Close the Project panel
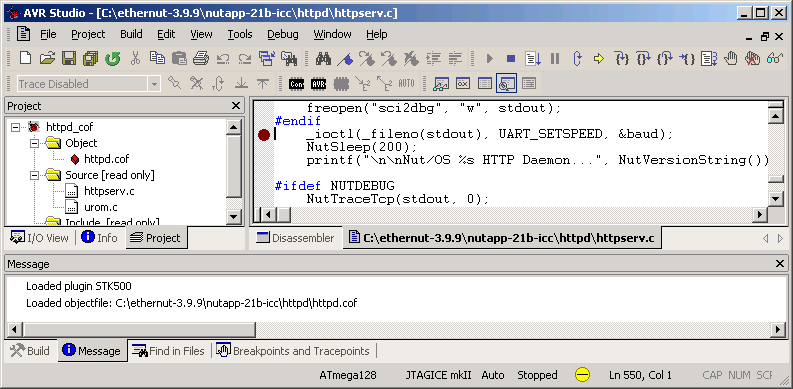Screen dimensions: 793x389 (236, 106)
